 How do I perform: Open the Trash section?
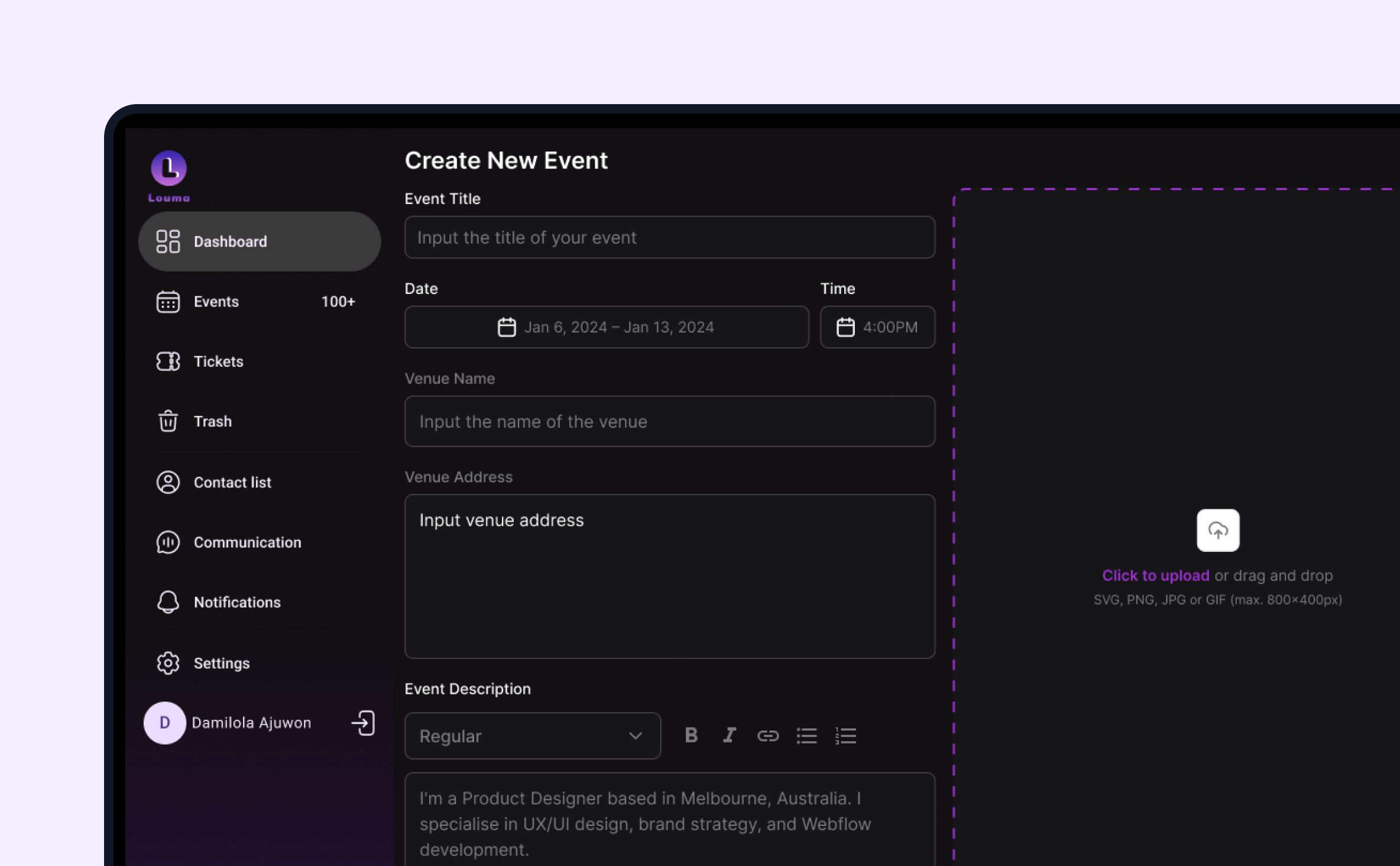tap(212, 421)
